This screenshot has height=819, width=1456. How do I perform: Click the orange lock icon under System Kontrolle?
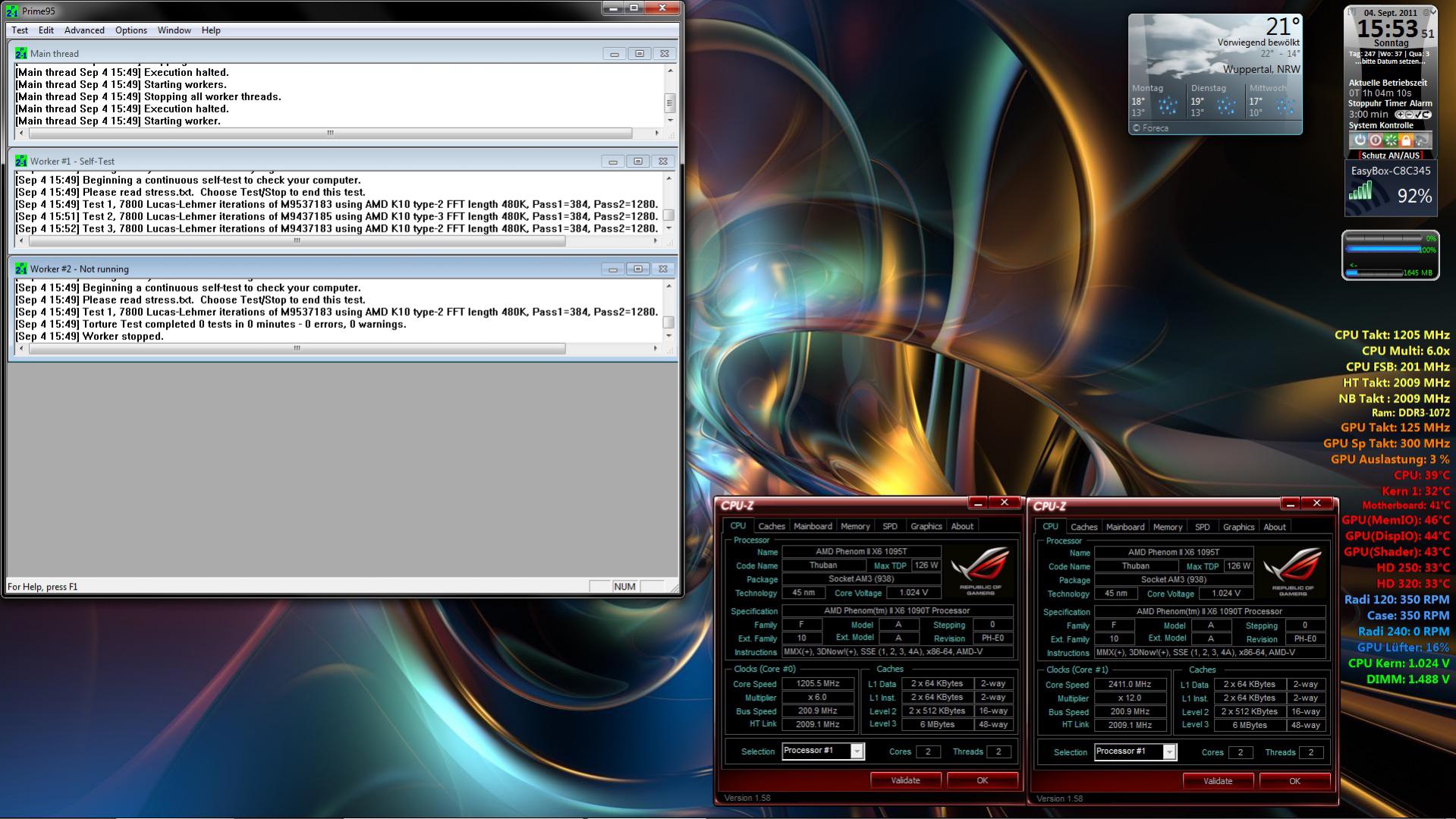1405,140
